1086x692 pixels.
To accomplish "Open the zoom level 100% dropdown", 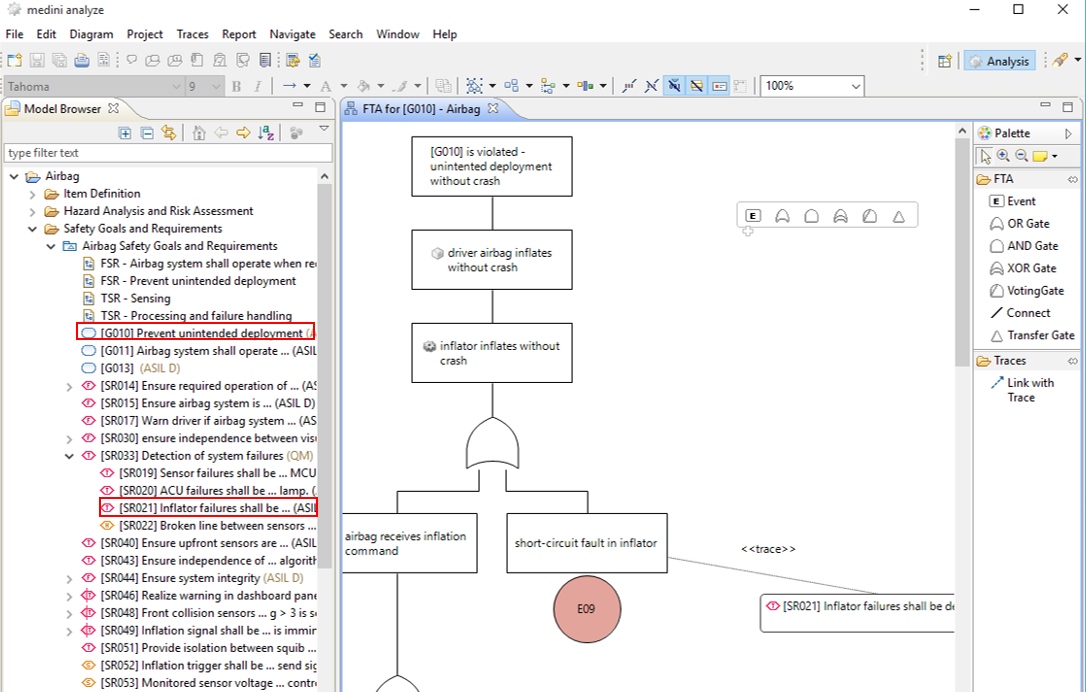I will [855, 87].
